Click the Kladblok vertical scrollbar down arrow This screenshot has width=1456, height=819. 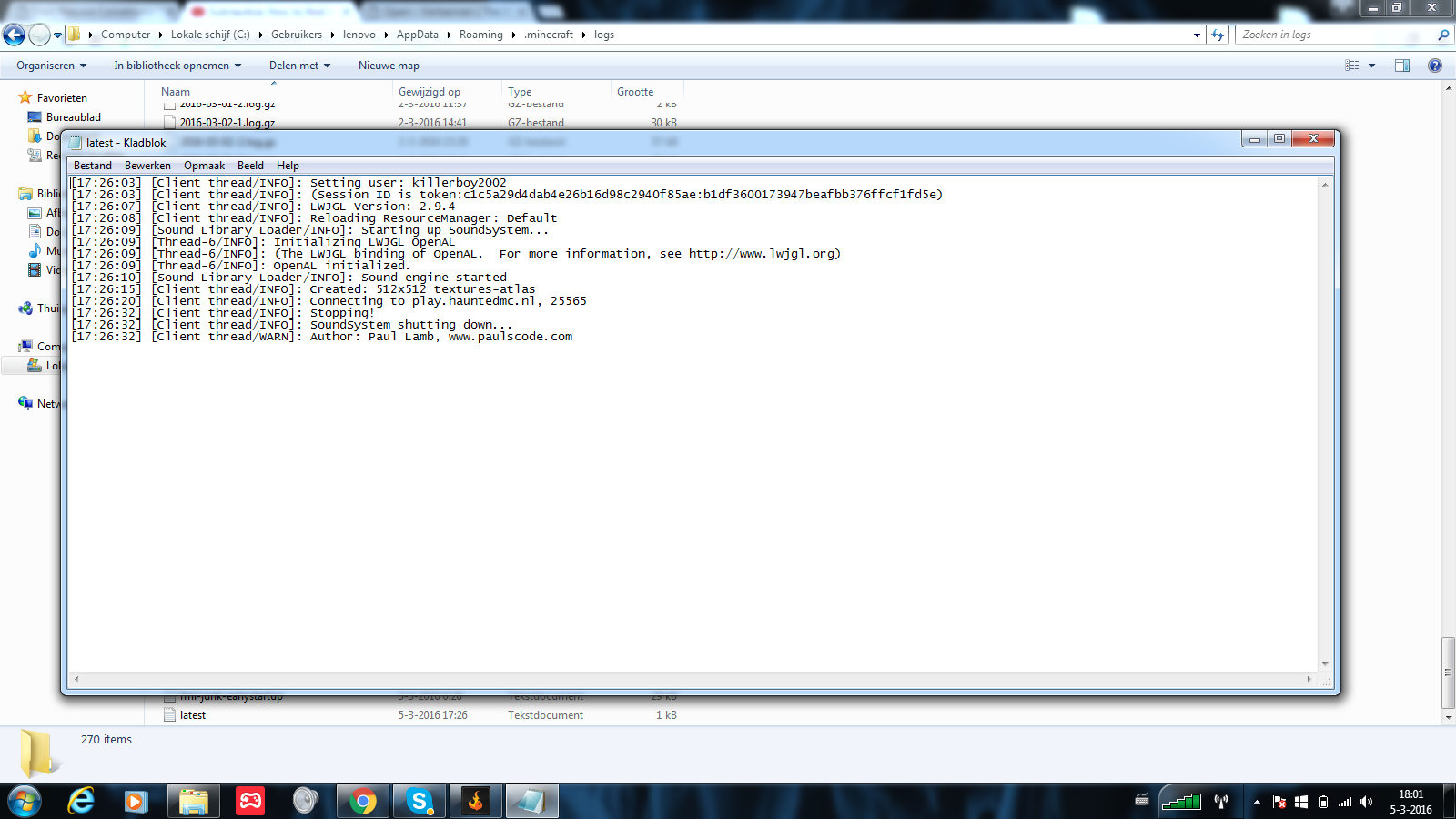click(x=1325, y=664)
